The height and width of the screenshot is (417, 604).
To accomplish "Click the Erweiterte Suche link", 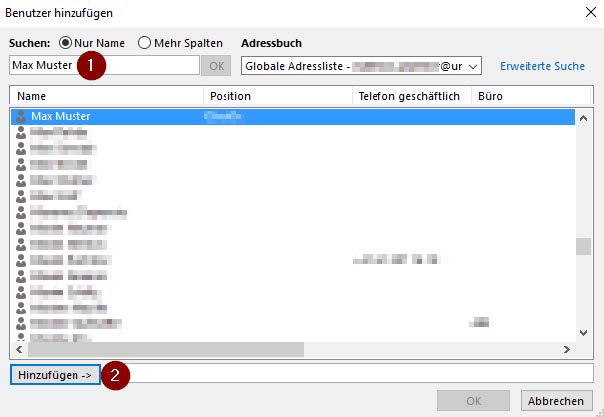I will coord(541,66).
